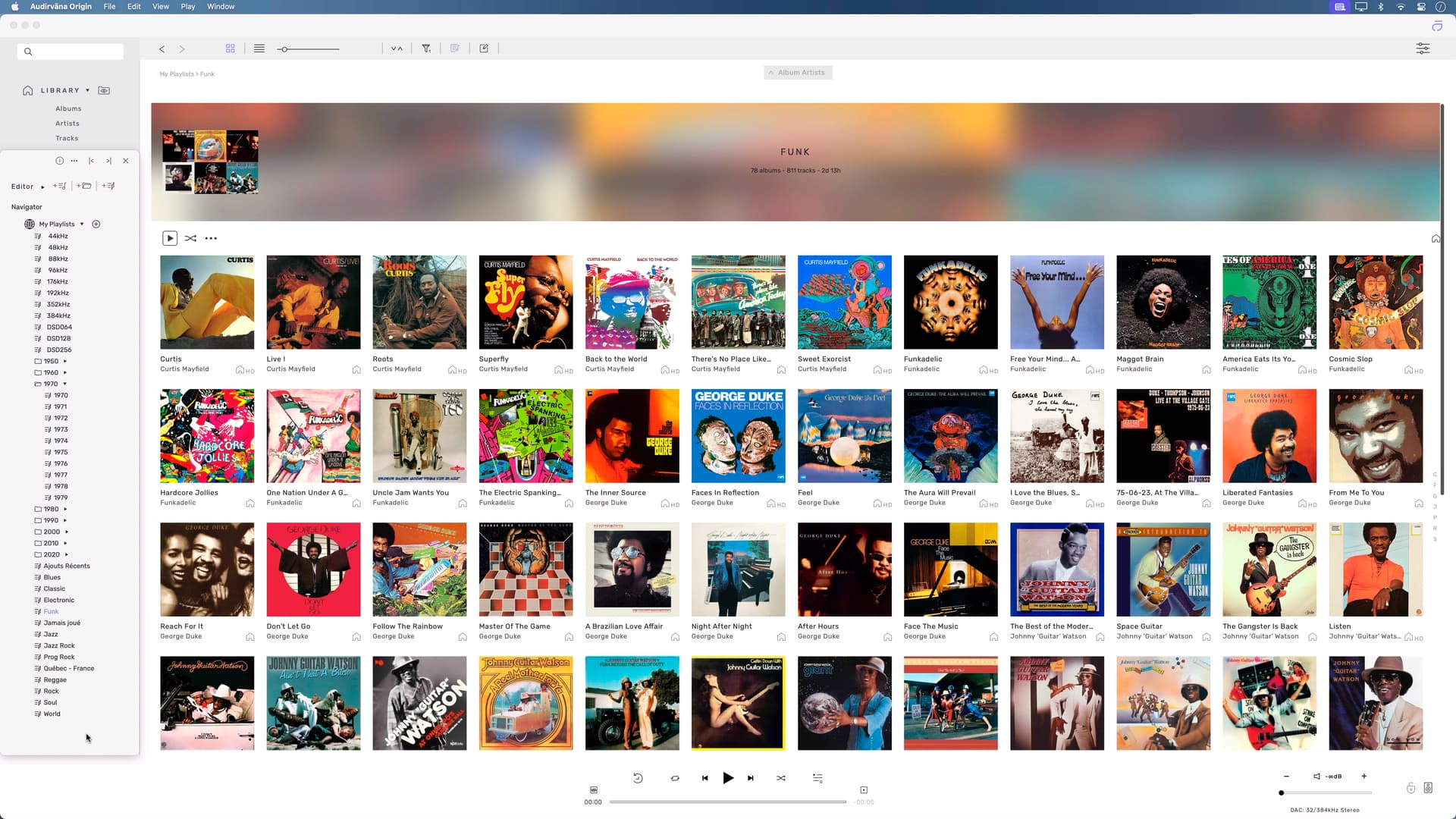Open the Play menu
1456x819 pixels.
coord(188,6)
